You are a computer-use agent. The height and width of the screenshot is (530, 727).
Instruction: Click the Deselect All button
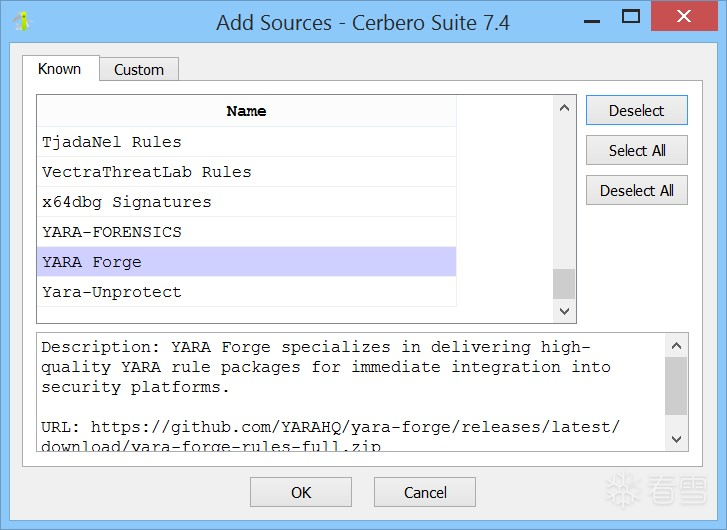(x=637, y=191)
